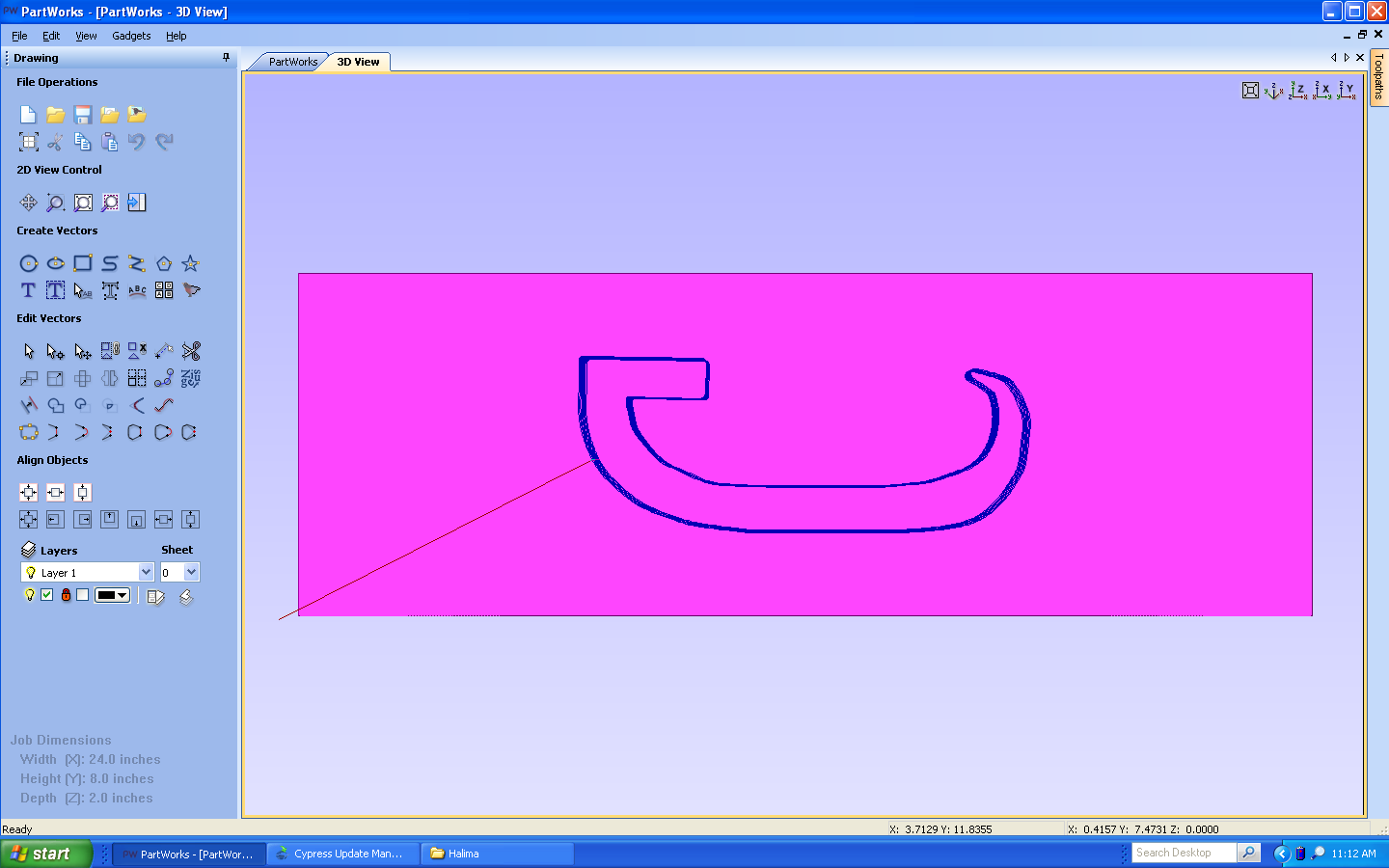Expand the Sheet number dropdown

tap(191, 572)
